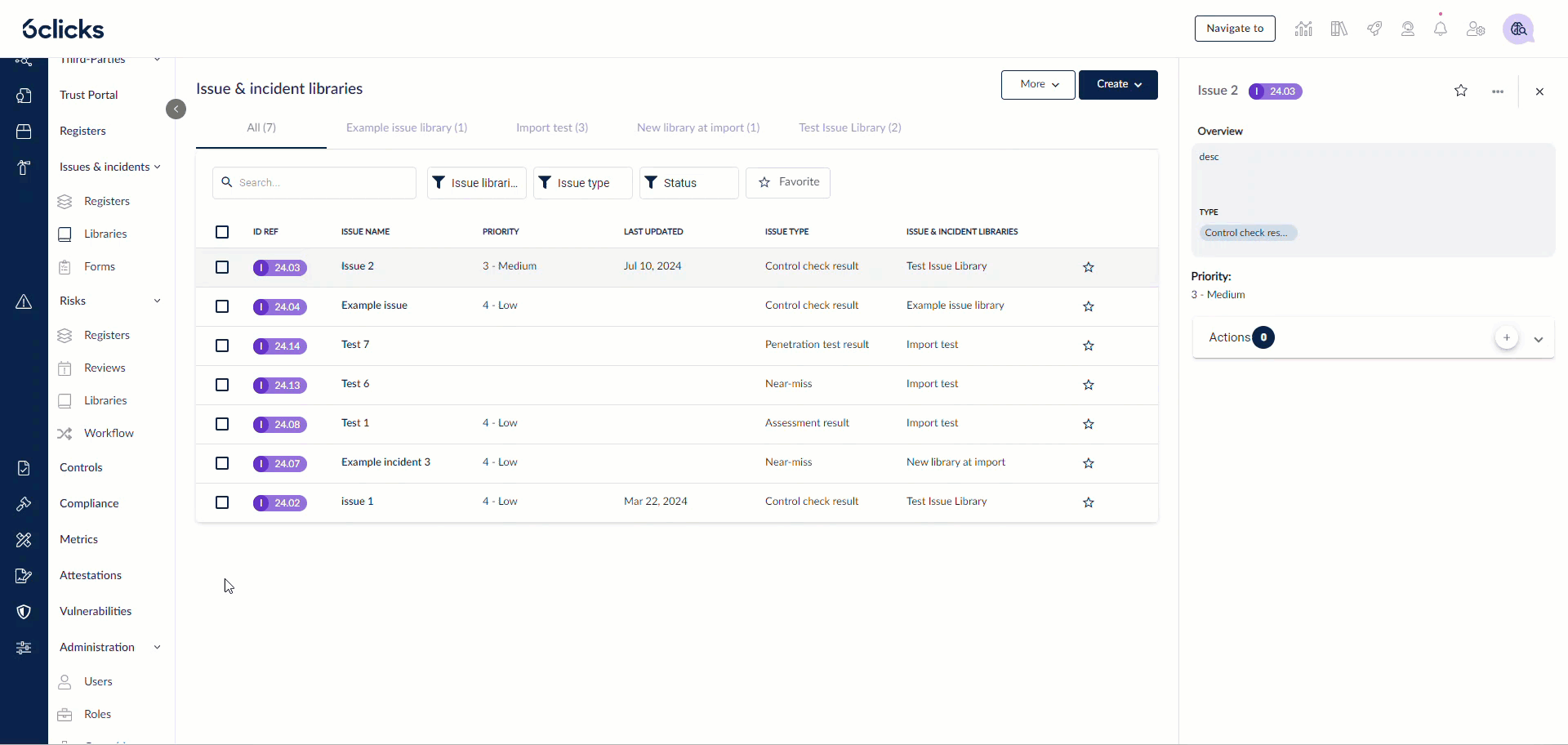Open the analytics chart icon in header

click(x=1303, y=29)
